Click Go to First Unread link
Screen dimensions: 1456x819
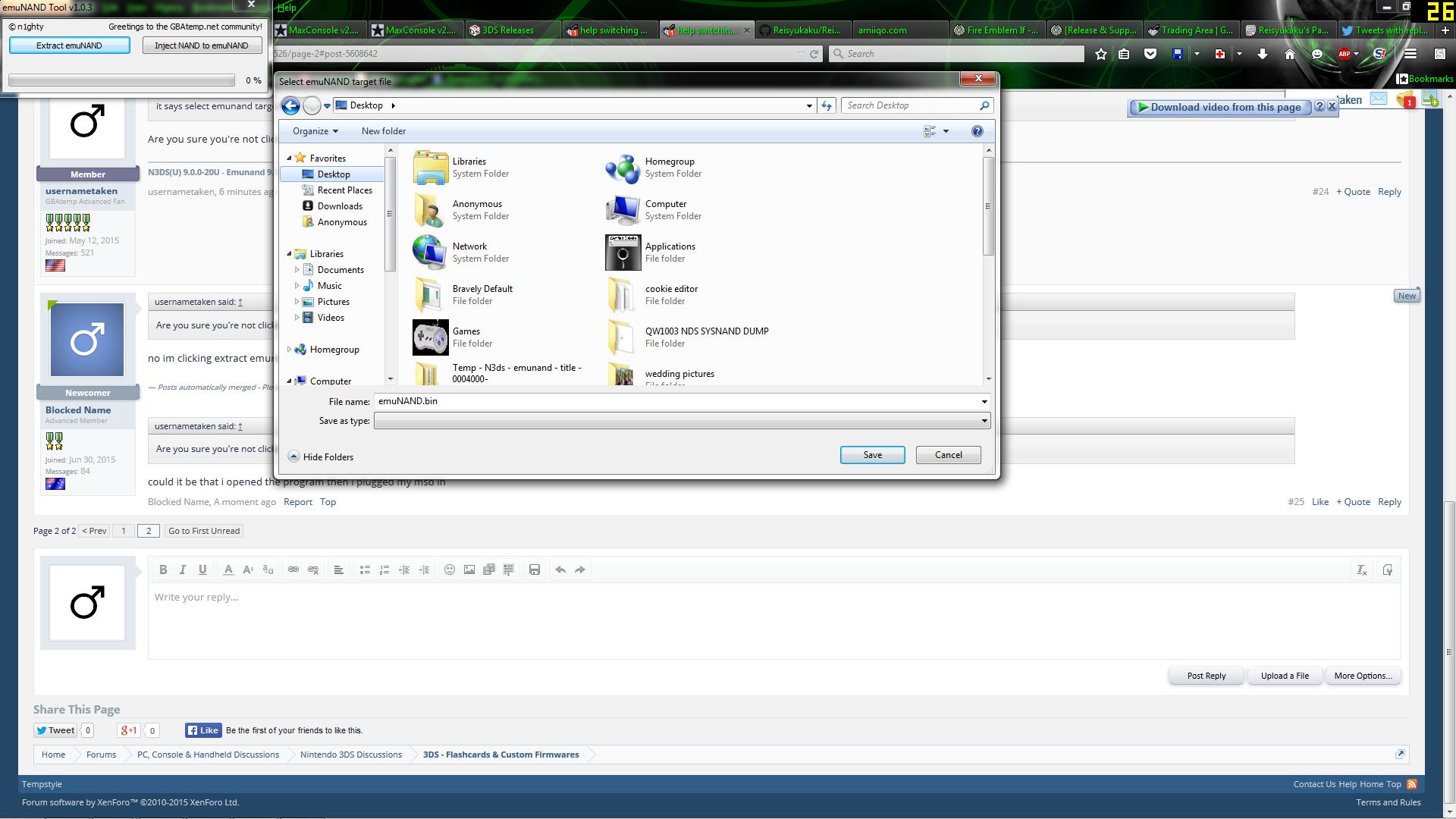coord(204,531)
